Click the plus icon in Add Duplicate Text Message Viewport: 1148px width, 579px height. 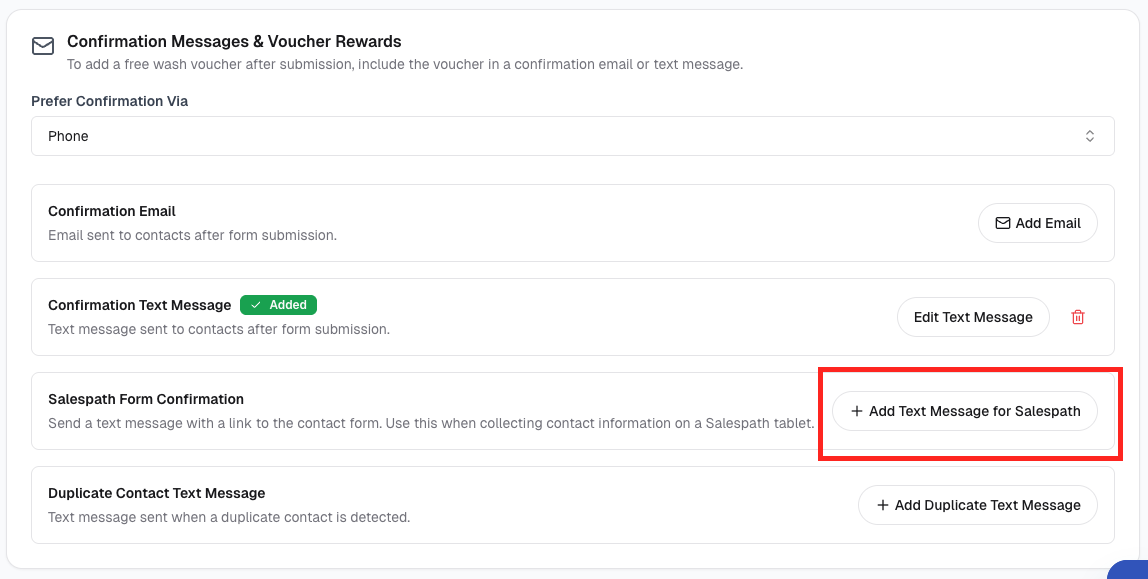pyautogui.click(x=882, y=505)
